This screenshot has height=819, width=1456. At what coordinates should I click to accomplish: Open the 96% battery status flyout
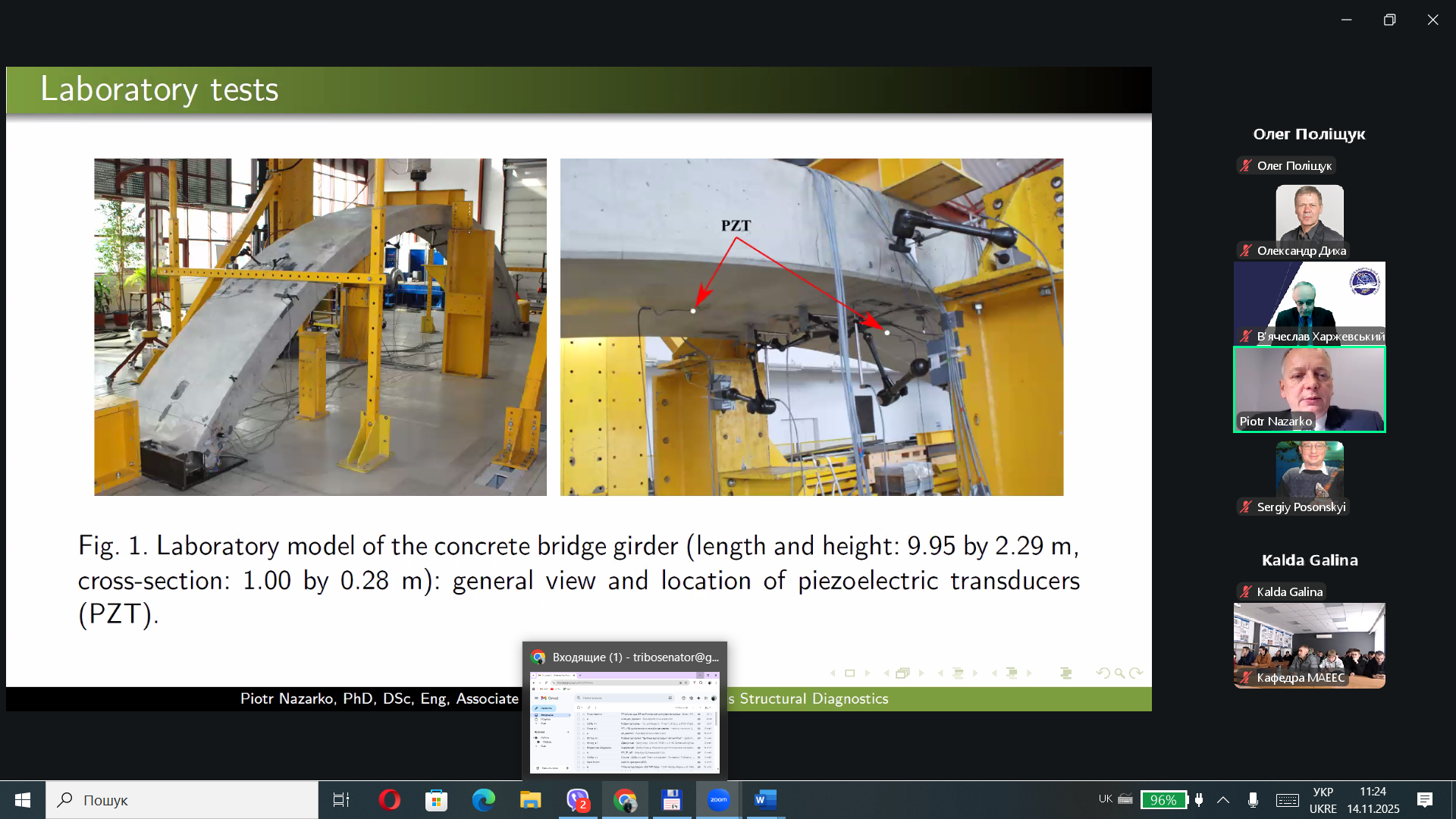tap(1163, 800)
